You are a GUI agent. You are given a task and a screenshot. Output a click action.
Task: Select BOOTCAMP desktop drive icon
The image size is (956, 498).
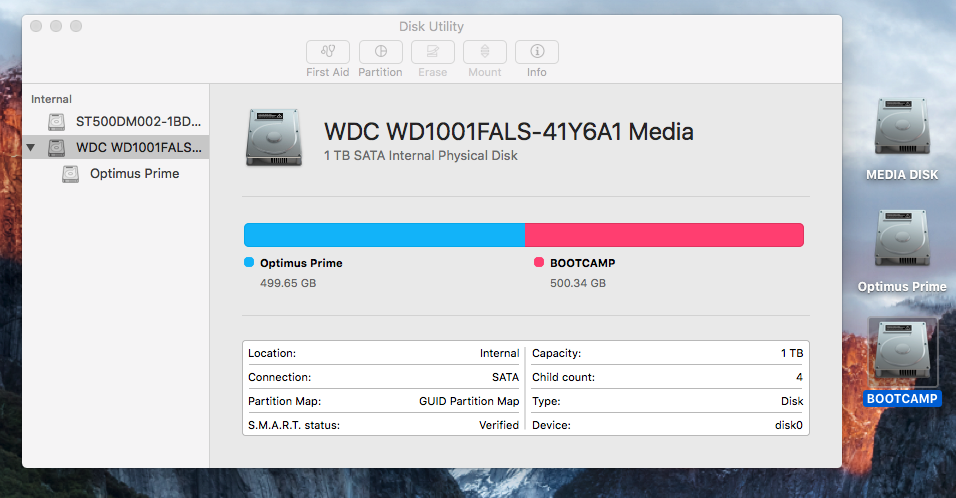[x=902, y=352]
